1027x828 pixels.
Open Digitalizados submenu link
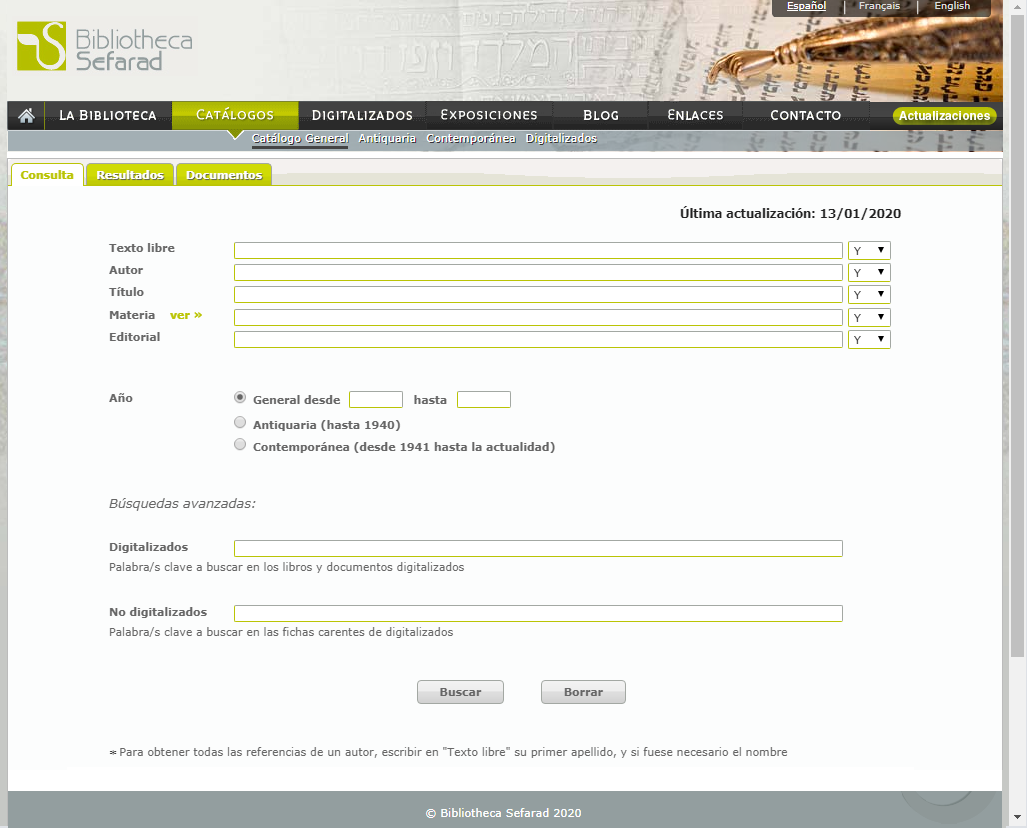point(561,138)
